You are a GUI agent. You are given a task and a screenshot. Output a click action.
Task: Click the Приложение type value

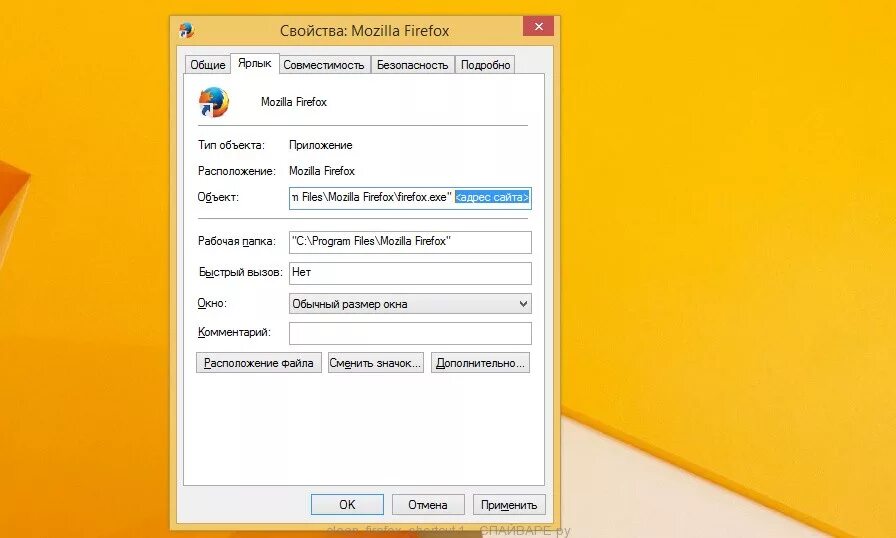(x=321, y=145)
